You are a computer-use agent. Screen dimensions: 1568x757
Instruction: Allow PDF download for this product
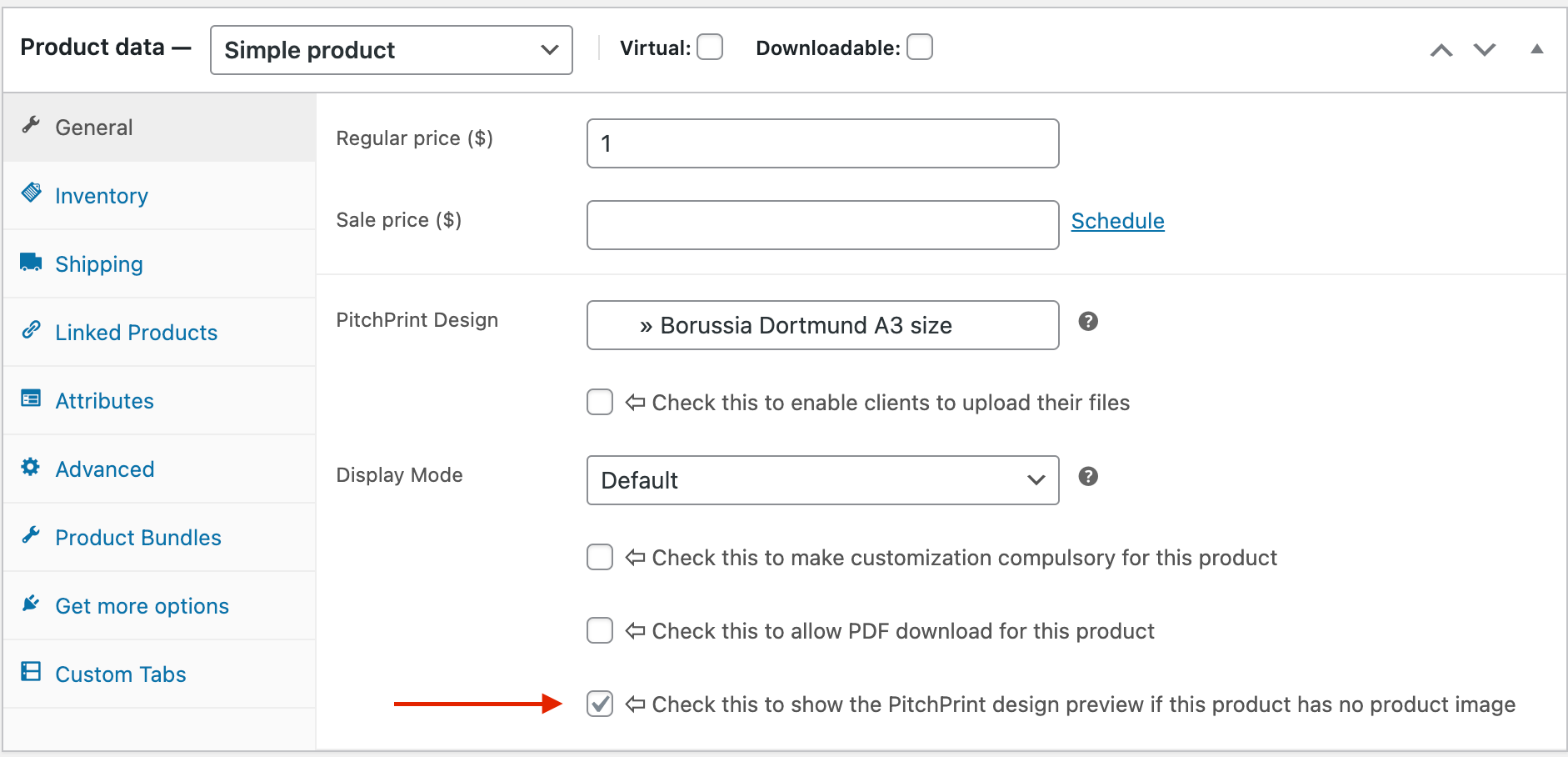pyautogui.click(x=600, y=631)
